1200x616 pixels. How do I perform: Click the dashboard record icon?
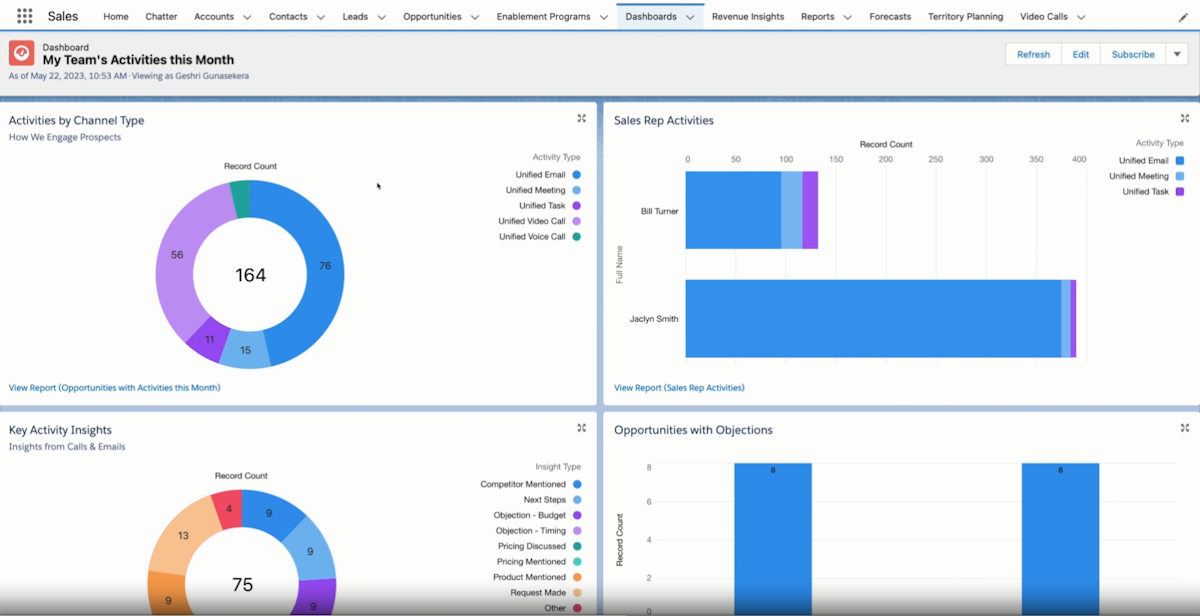20,53
